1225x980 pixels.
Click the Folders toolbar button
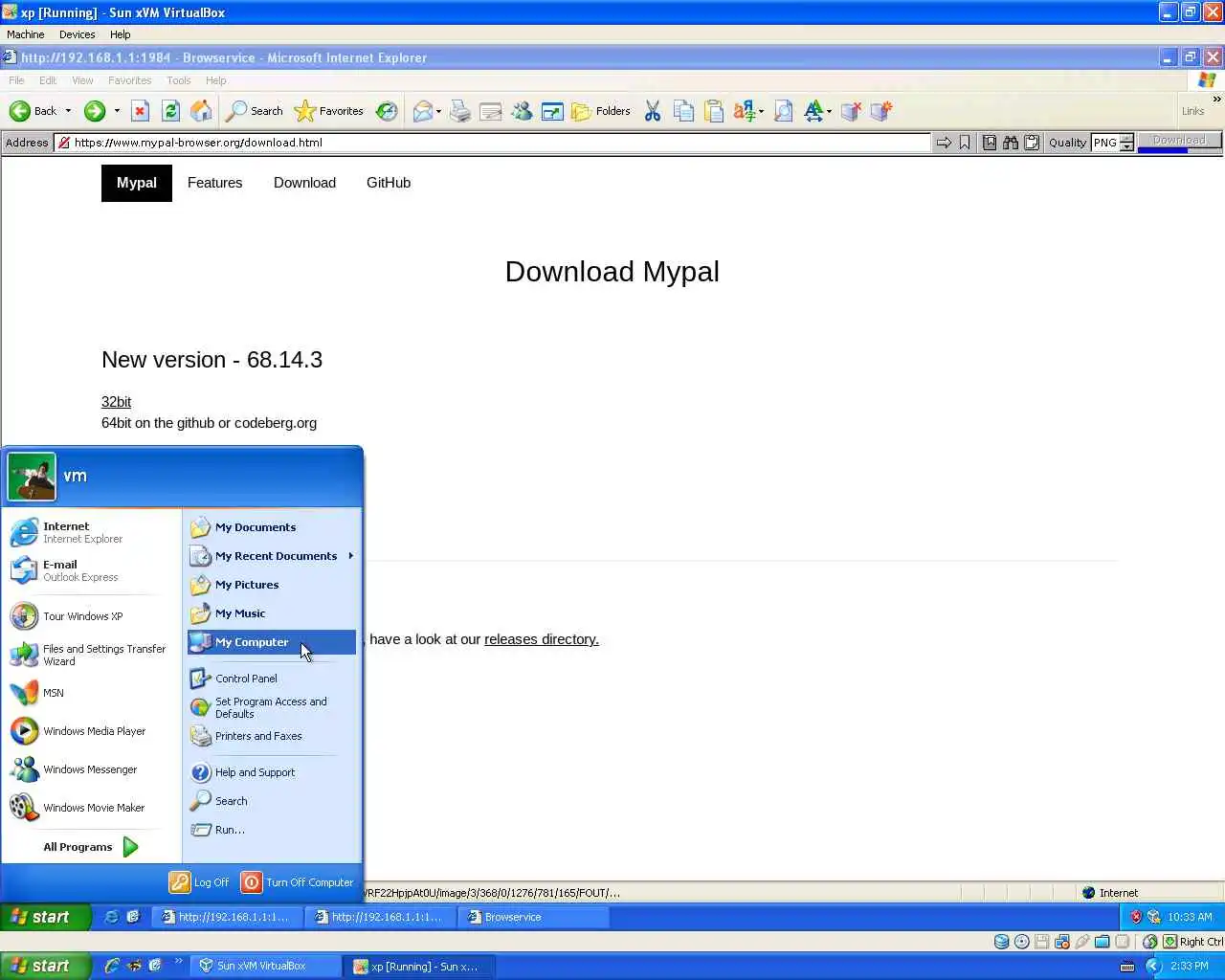(x=601, y=111)
